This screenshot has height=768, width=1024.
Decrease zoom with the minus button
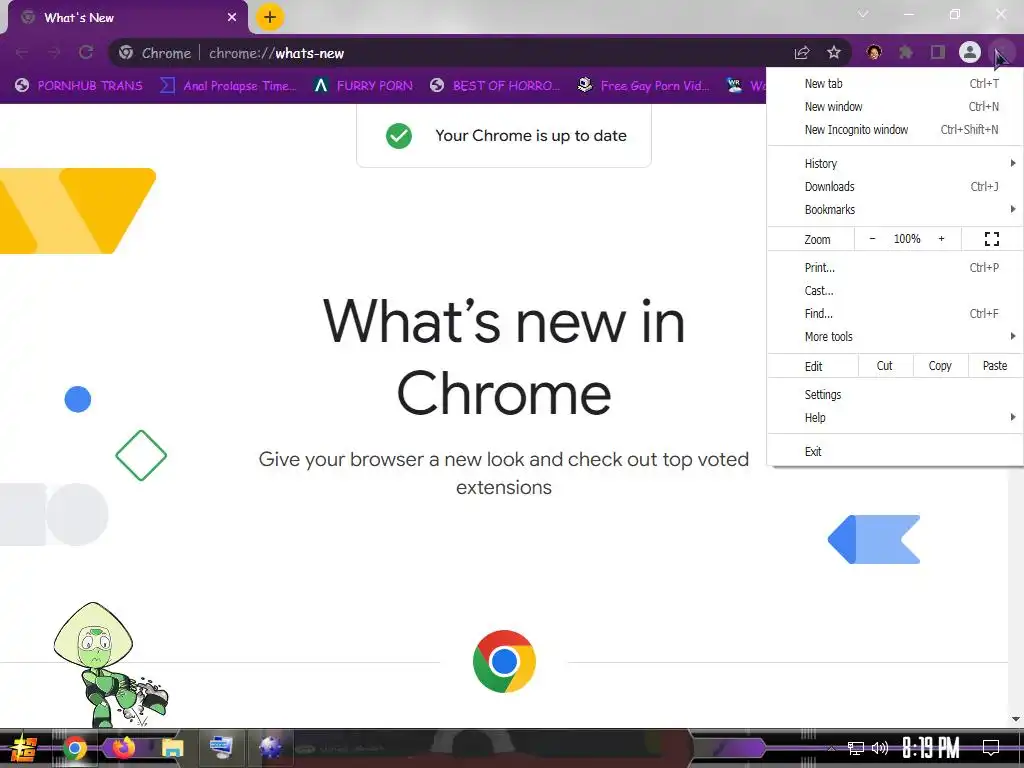872,239
